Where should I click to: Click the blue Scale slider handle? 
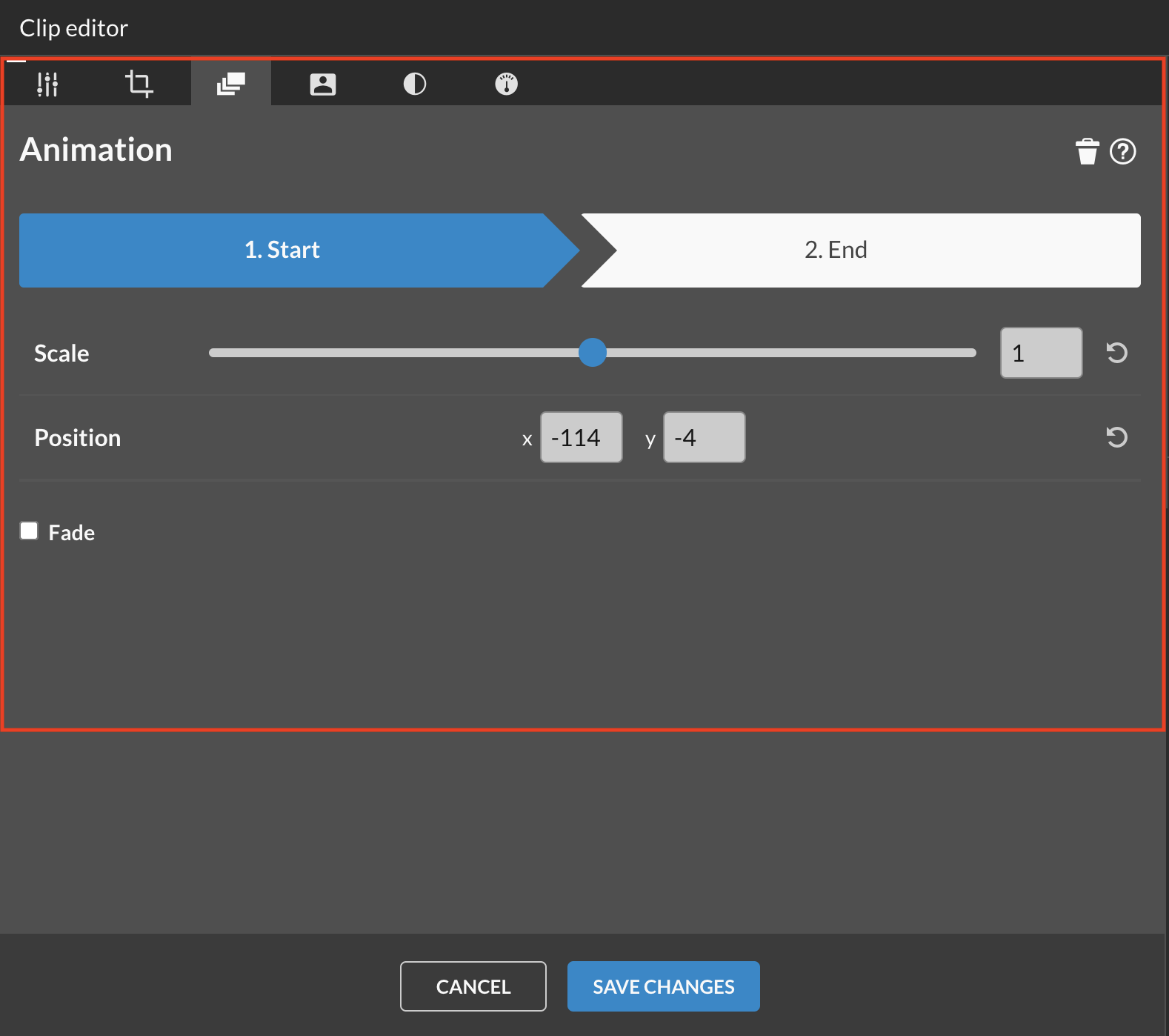coord(592,353)
